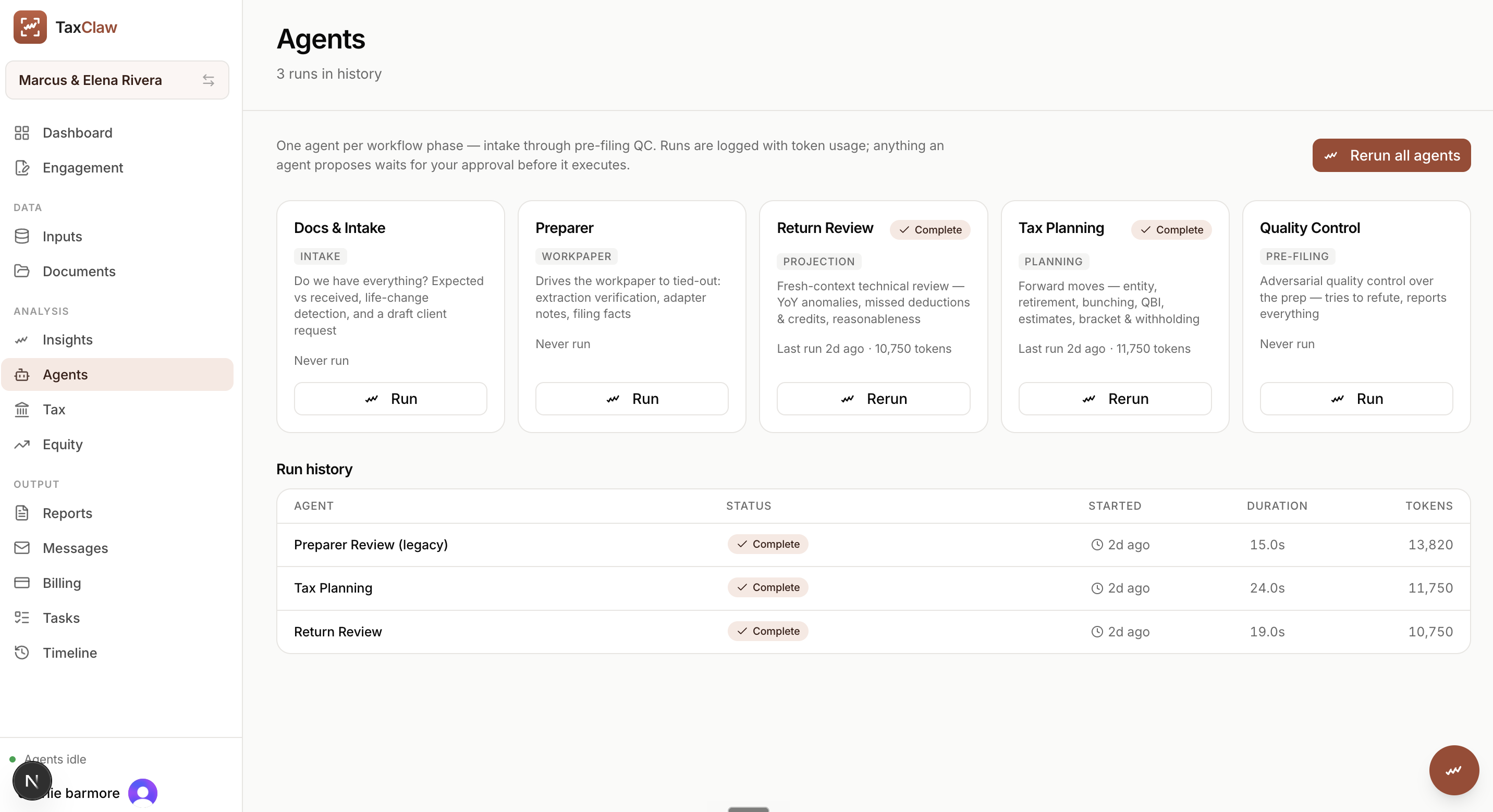Open the Timeline view
This screenshot has height=812, width=1493.
pyautogui.click(x=117, y=653)
